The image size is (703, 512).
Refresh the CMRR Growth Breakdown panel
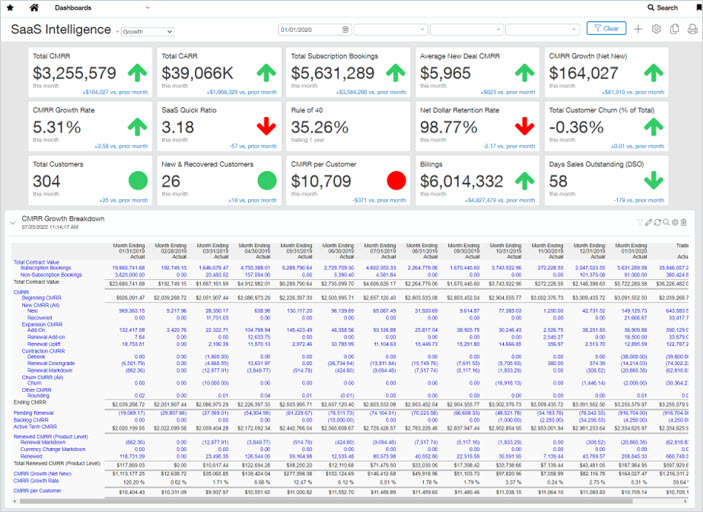tap(657, 222)
